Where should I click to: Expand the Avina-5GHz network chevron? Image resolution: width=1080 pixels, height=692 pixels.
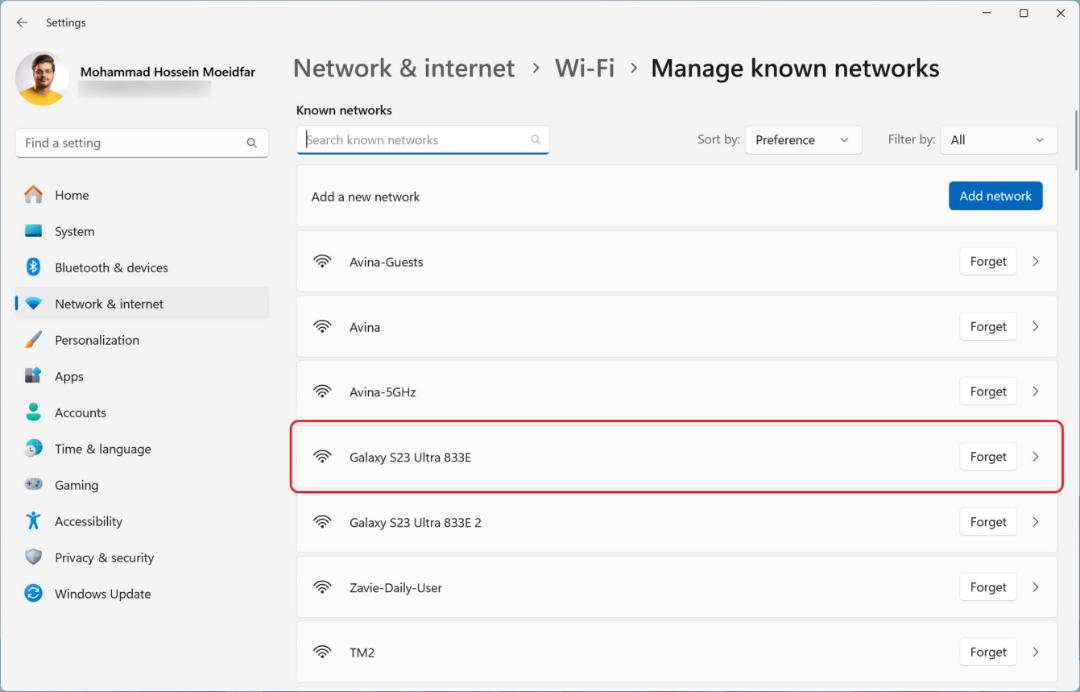(1035, 392)
